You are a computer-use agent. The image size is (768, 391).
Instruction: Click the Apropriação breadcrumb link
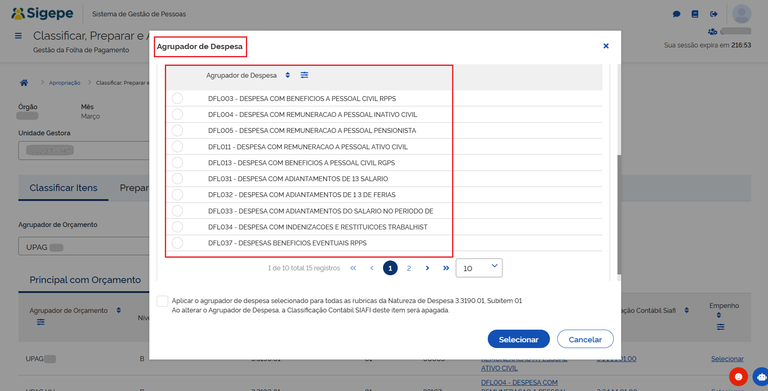65,83
